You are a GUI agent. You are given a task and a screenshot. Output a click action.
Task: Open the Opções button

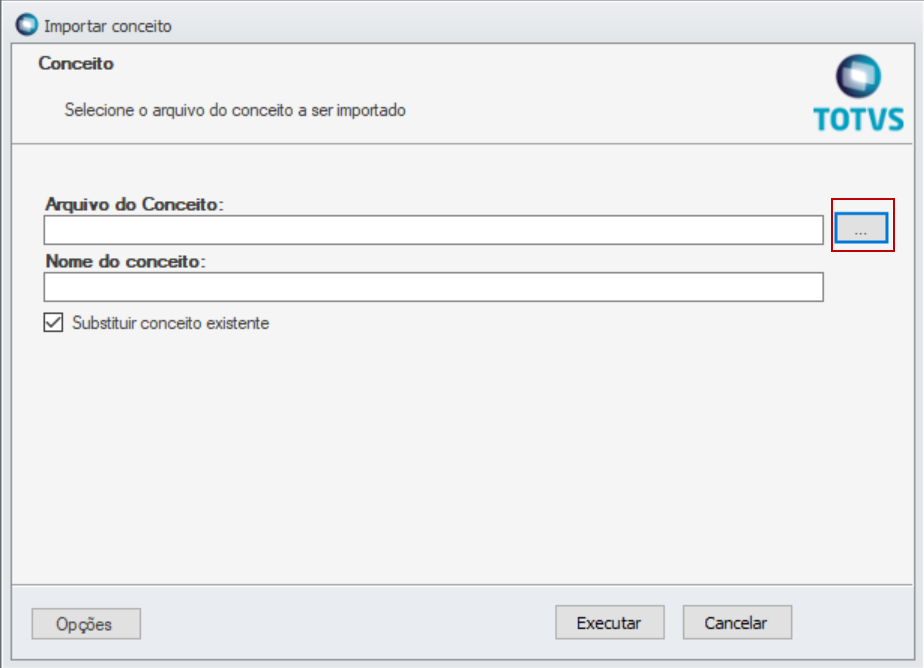(86, 623)
